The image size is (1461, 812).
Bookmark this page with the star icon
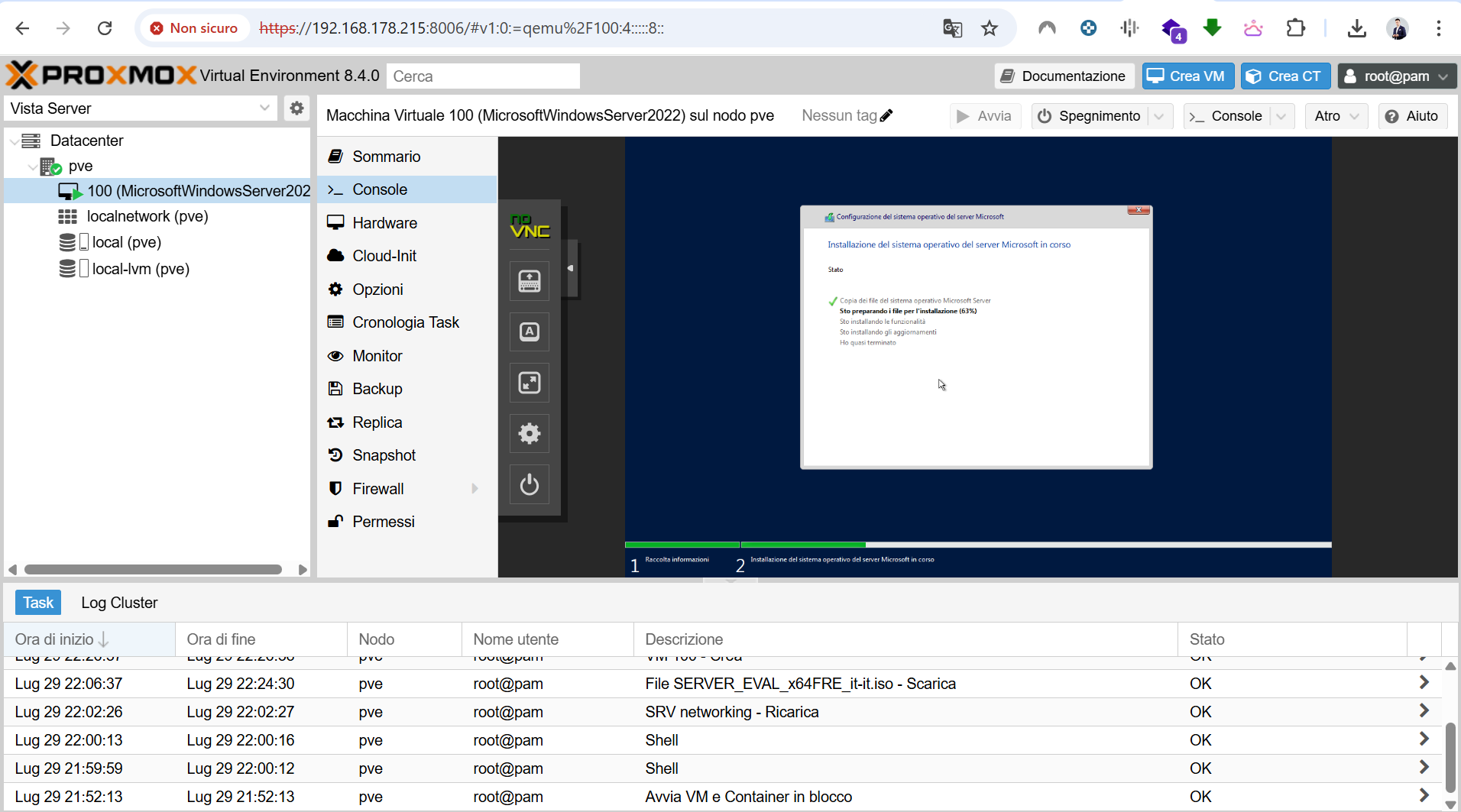pos(990,28)
